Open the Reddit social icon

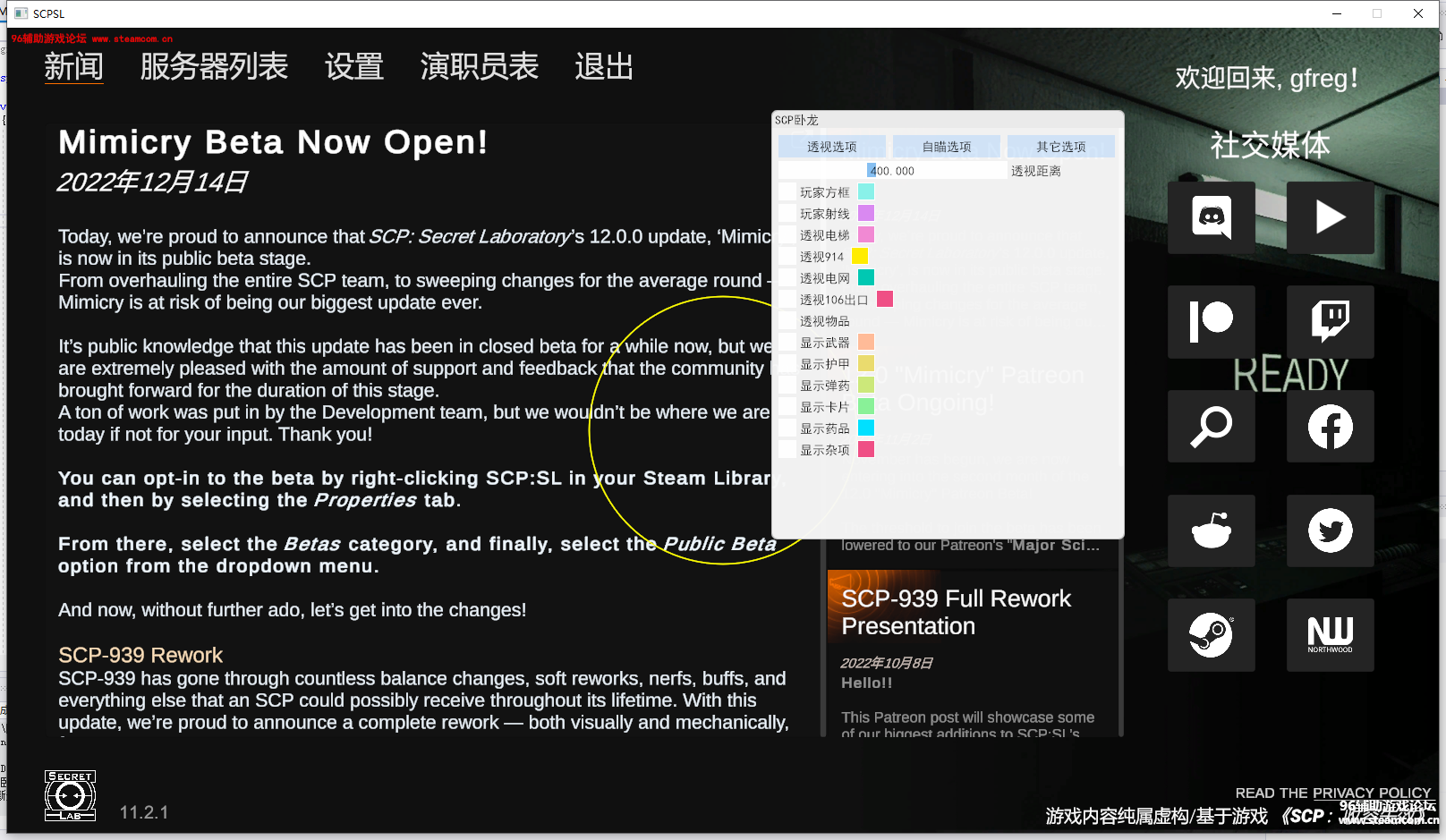point(1211,530)
